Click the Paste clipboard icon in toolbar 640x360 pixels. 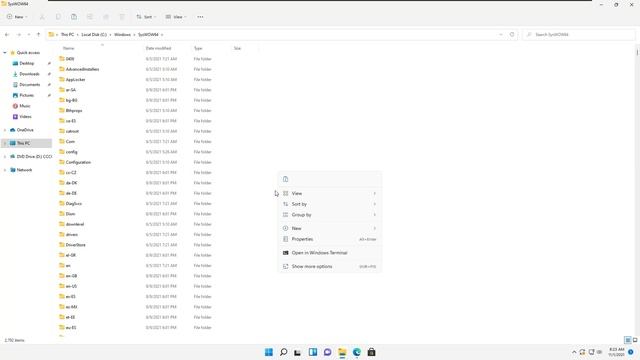(x=74, y=17)
